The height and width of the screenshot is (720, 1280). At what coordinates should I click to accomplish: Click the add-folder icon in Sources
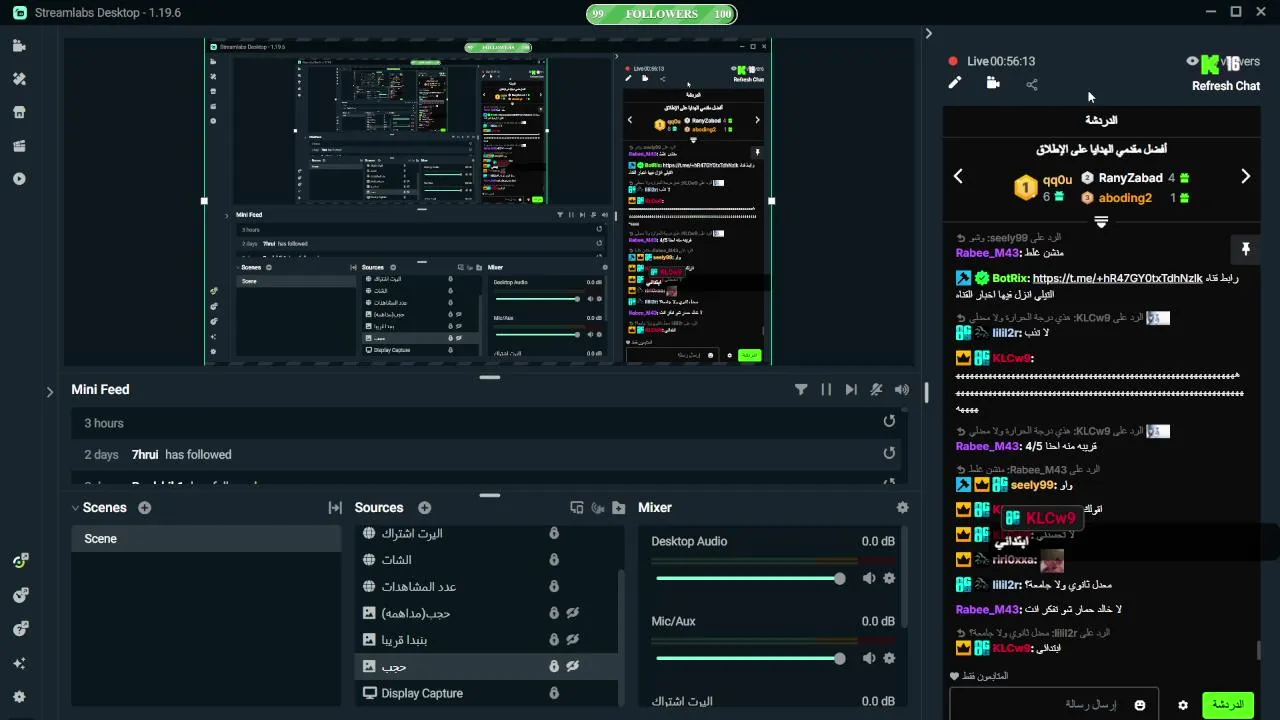[x=619, y=508]
